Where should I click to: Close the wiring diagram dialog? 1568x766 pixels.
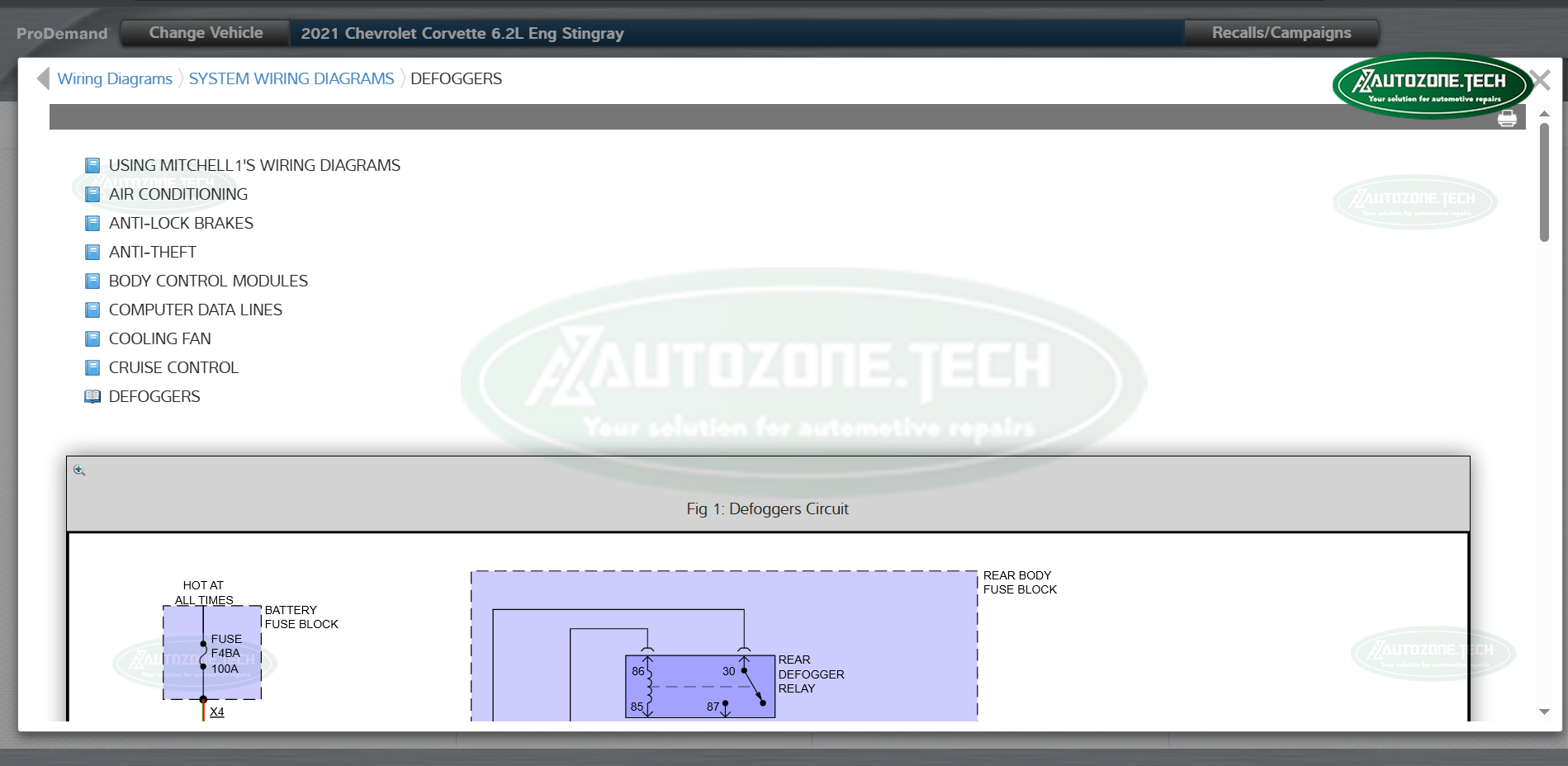[1541, 80]
